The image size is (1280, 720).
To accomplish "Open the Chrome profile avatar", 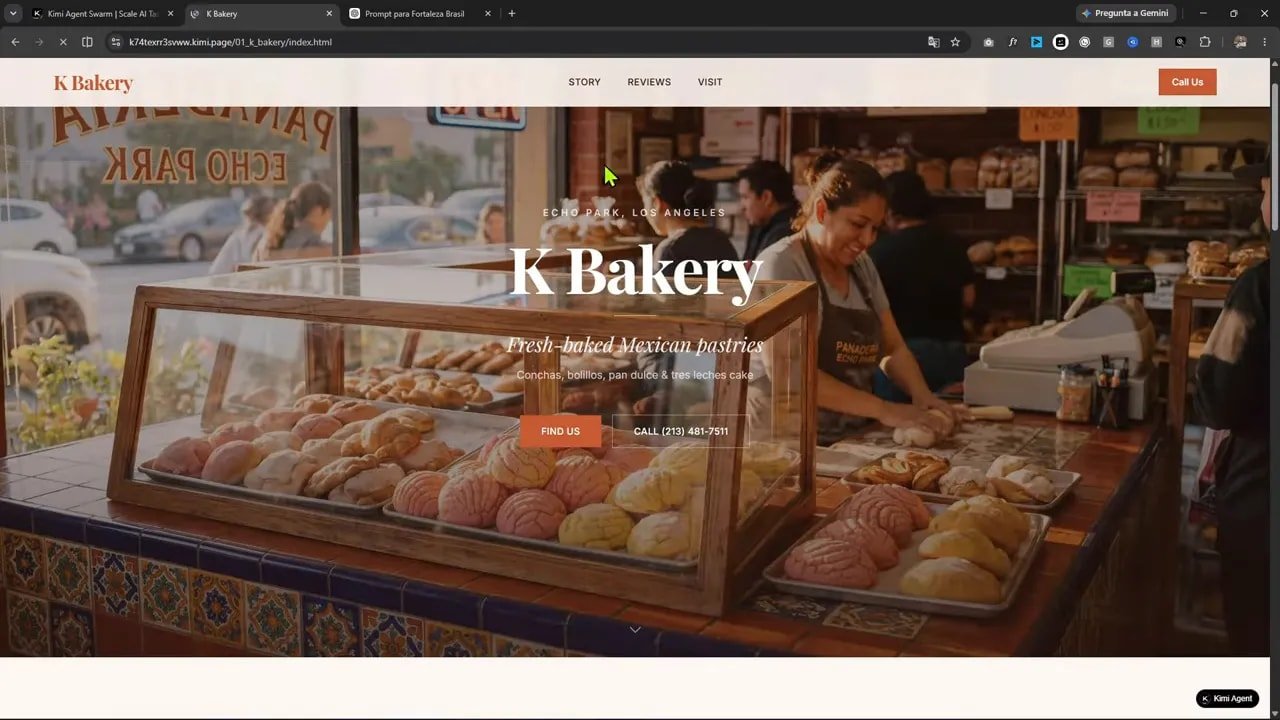I will [1240, 42].
